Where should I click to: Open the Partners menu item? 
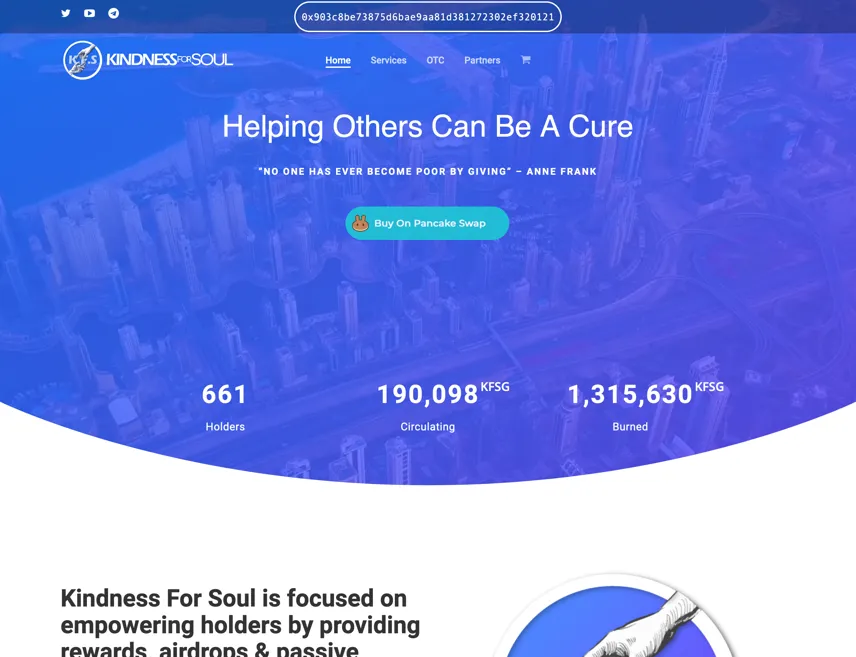[482, 60]
